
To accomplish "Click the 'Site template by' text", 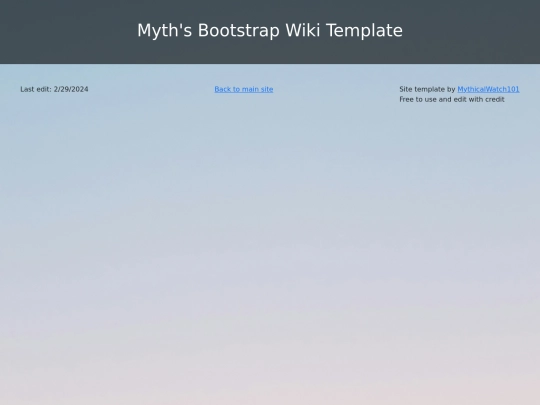I will tap(427, 89).
